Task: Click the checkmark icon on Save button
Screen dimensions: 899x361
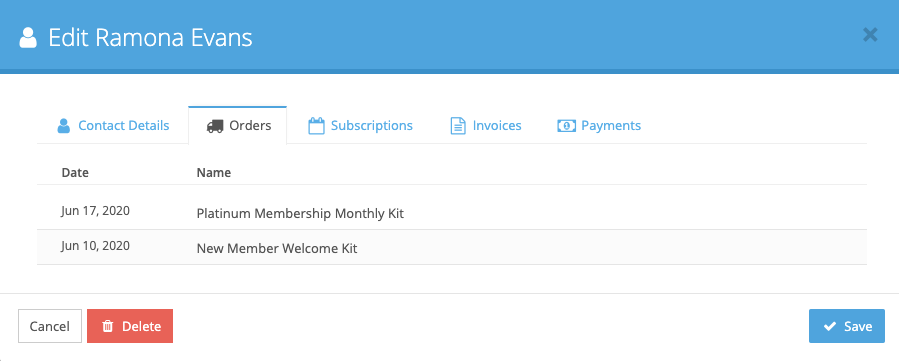Action: click(830, 327)
